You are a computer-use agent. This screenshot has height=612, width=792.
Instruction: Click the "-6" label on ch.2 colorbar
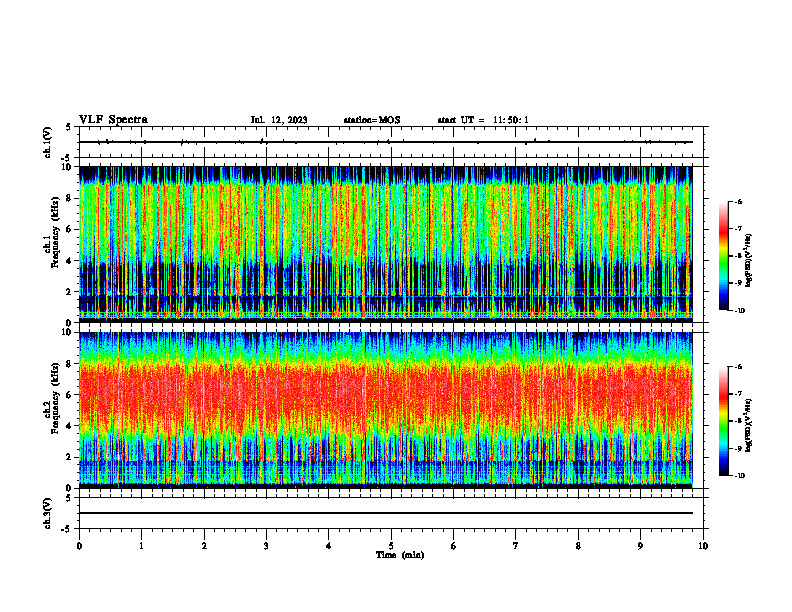click(738, 367)
